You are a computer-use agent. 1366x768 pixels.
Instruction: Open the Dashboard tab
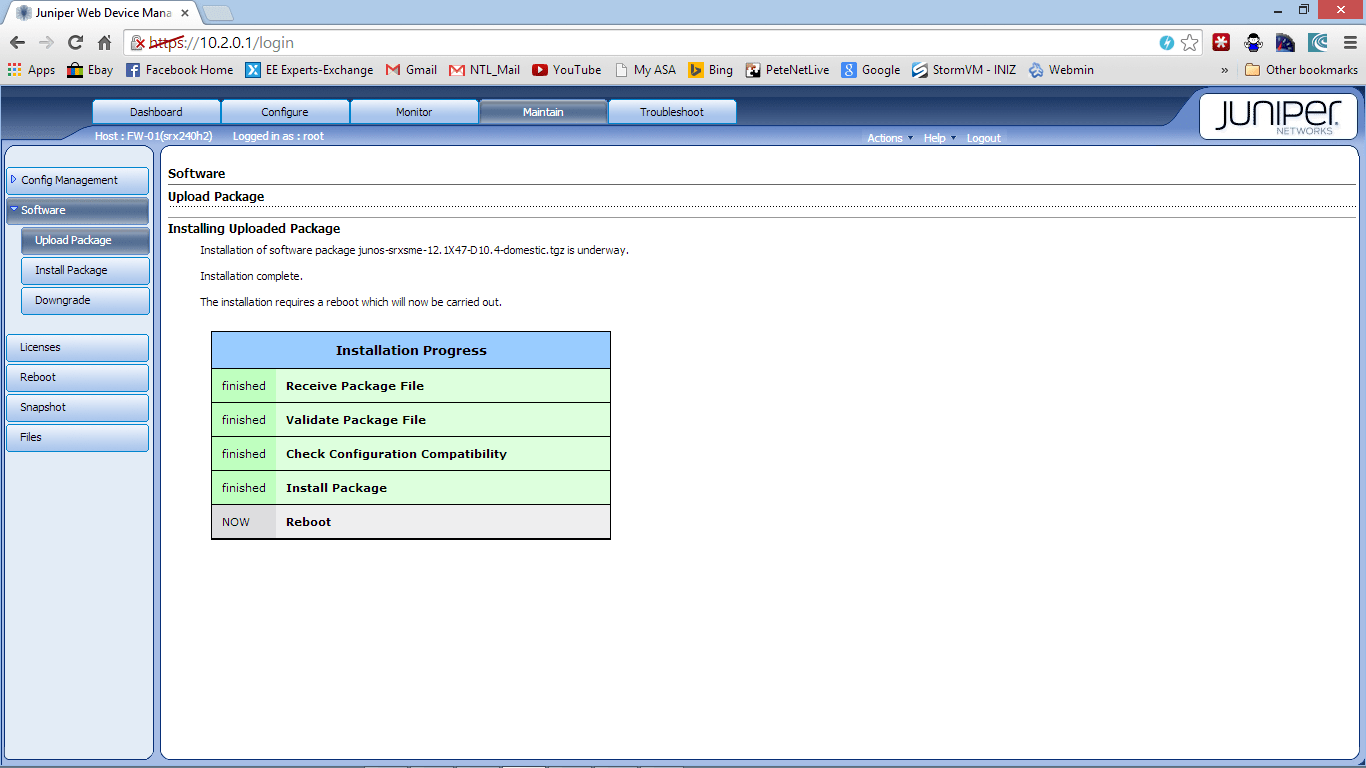156,111
